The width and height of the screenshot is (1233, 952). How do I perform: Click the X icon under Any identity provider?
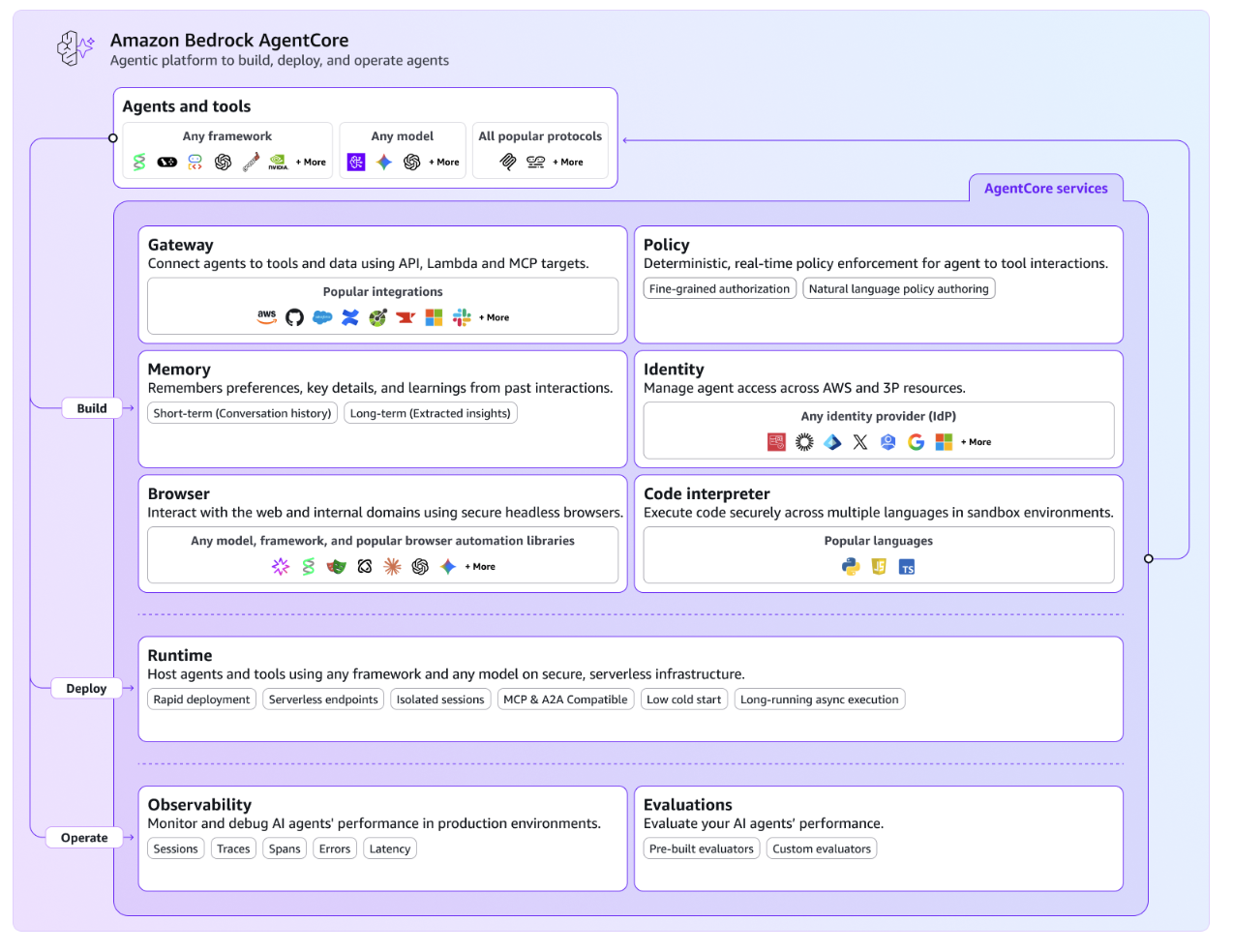(x=860, y=442)
